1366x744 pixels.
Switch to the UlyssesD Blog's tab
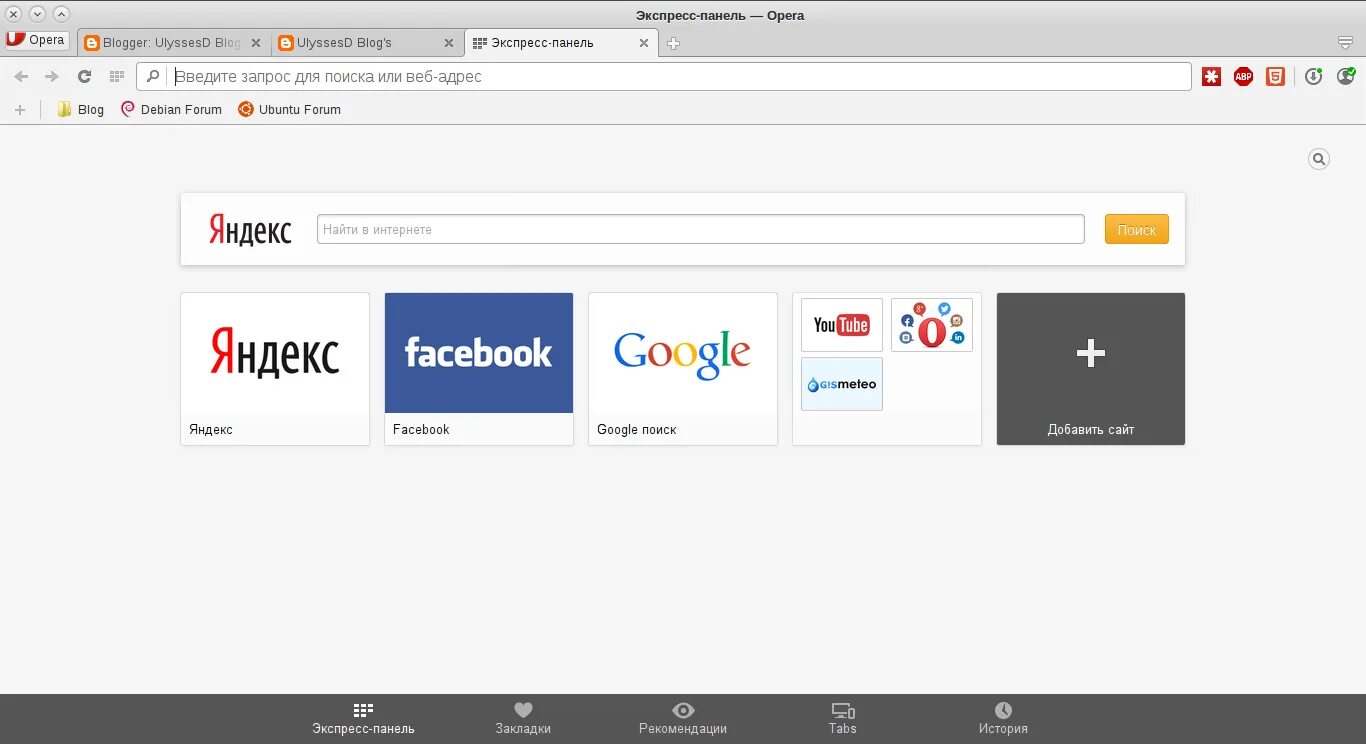coord(366,43)
